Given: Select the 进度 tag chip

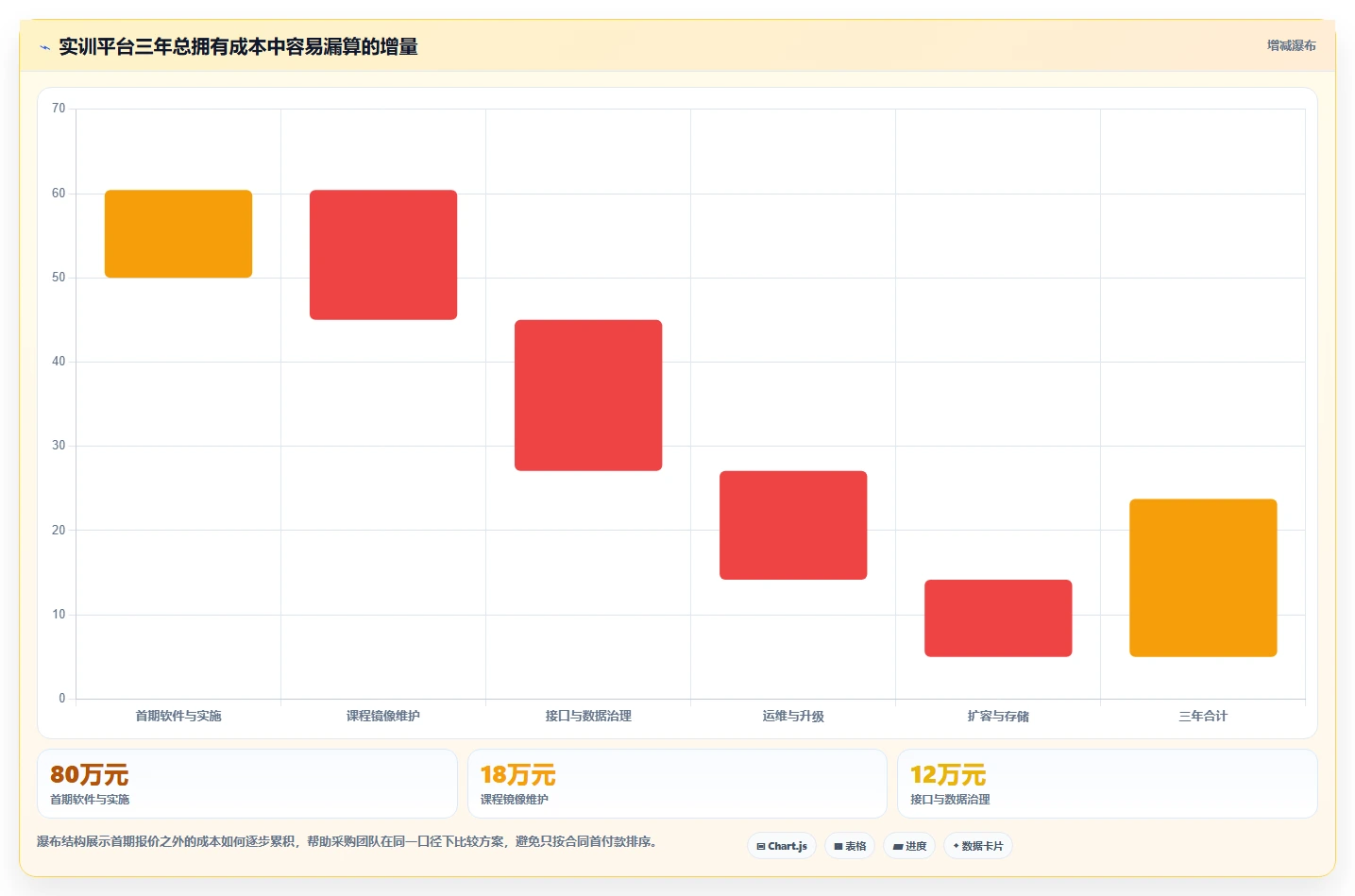Looking at the screenshot, I should click(909, 846).
